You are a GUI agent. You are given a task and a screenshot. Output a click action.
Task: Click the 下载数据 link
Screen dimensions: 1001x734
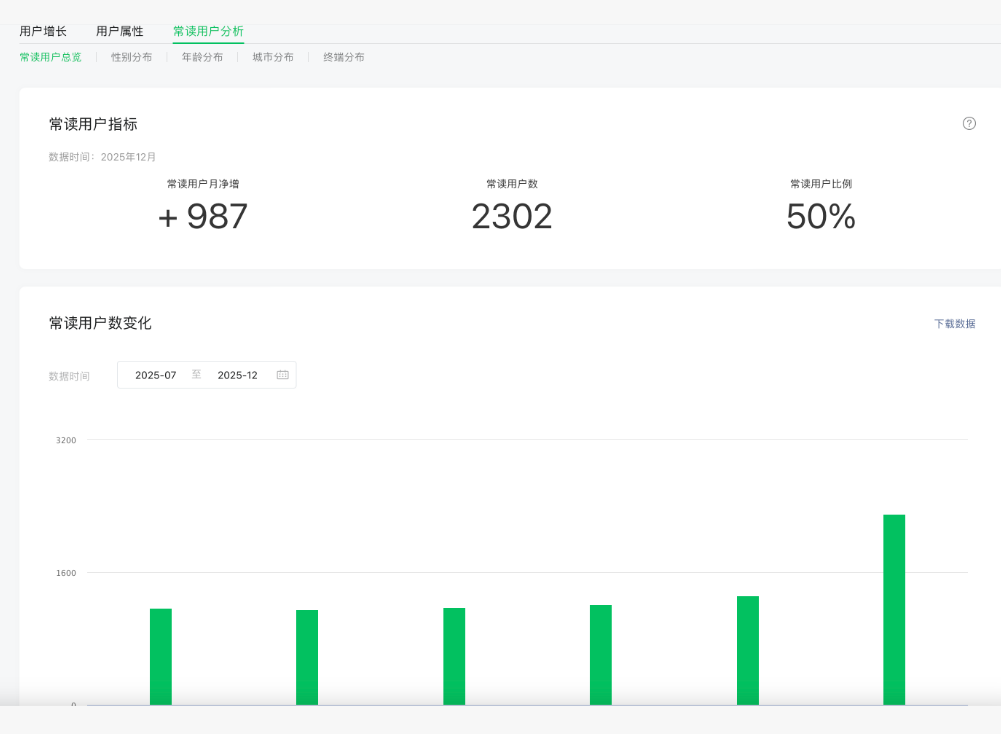[954, 324]
